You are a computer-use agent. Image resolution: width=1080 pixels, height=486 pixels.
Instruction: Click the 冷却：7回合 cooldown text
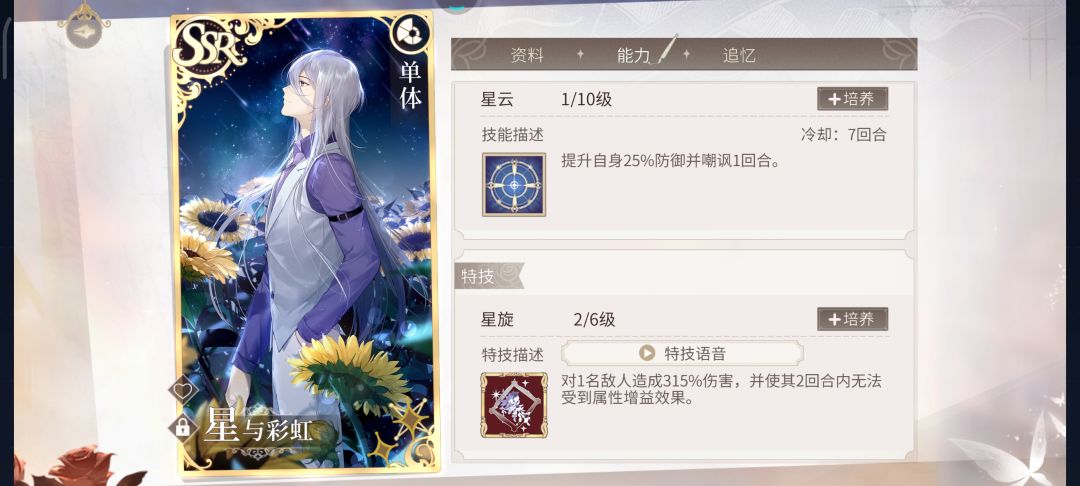coord(843,134)
